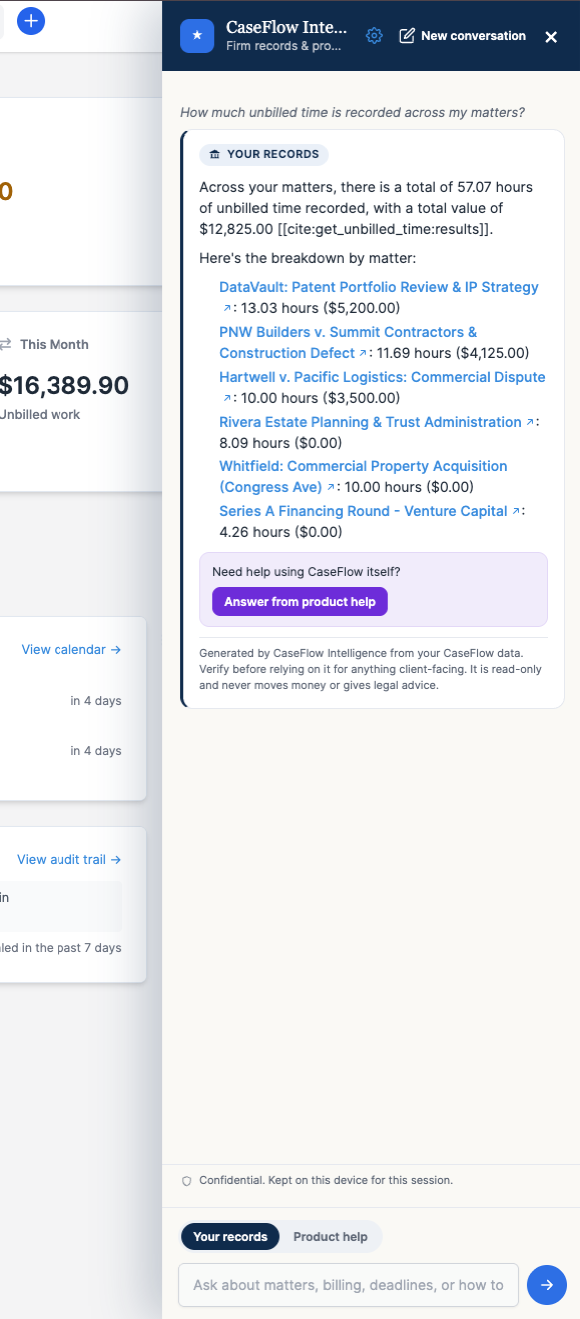Open the chat settings gear icon

tap(374, 36)
